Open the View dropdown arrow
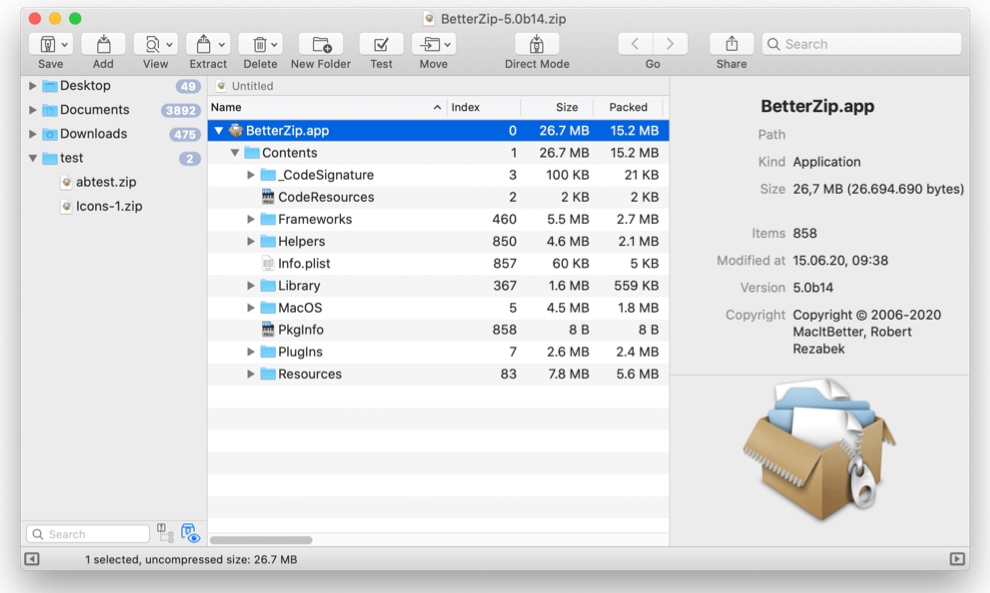The height and width of the screenshot is (593, 990). (169, 45)
